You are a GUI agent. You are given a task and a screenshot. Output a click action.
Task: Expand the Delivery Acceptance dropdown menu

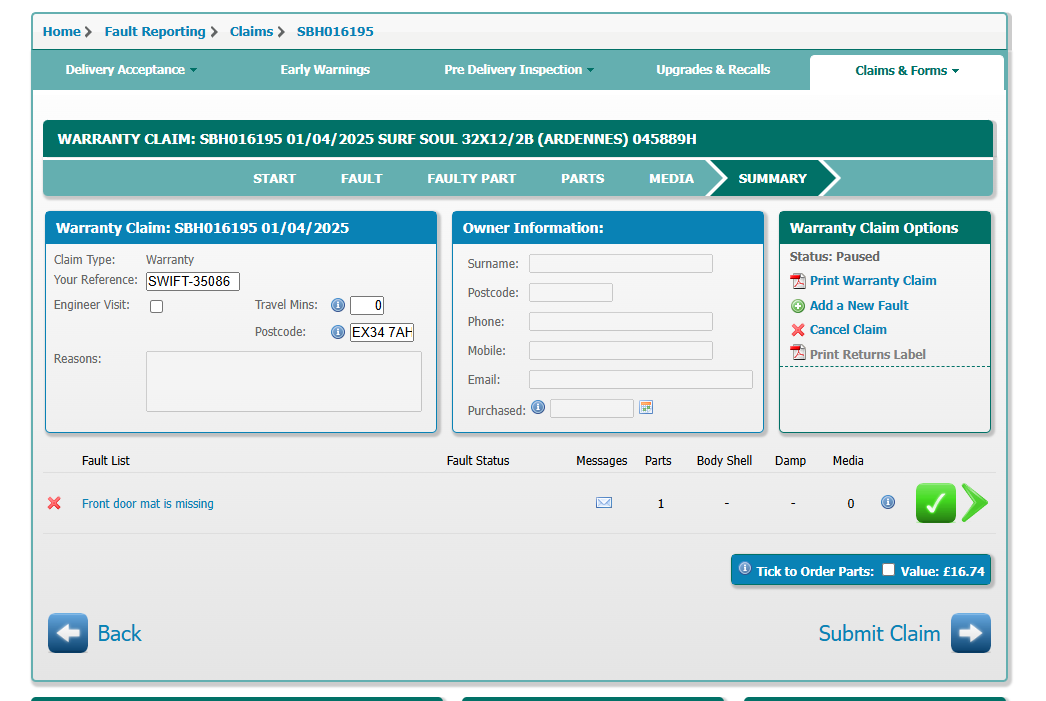(x=131, y=69)
